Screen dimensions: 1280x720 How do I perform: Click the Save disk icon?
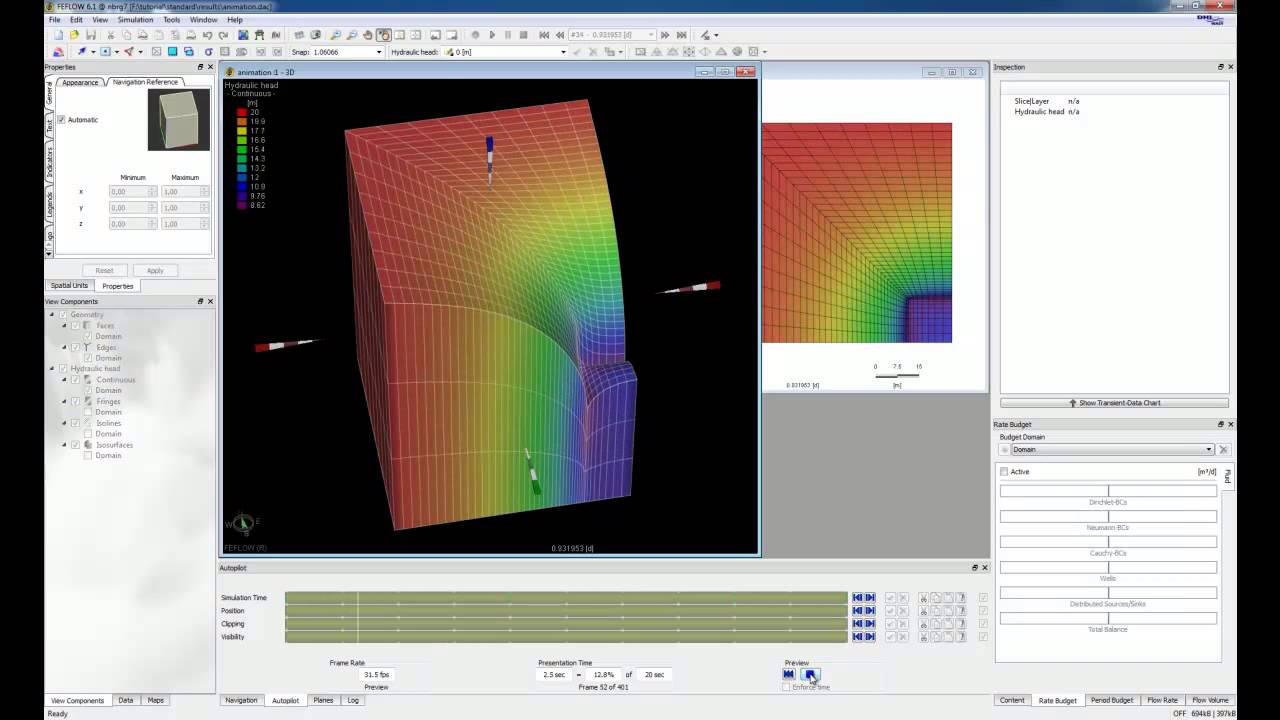[91, 35]
